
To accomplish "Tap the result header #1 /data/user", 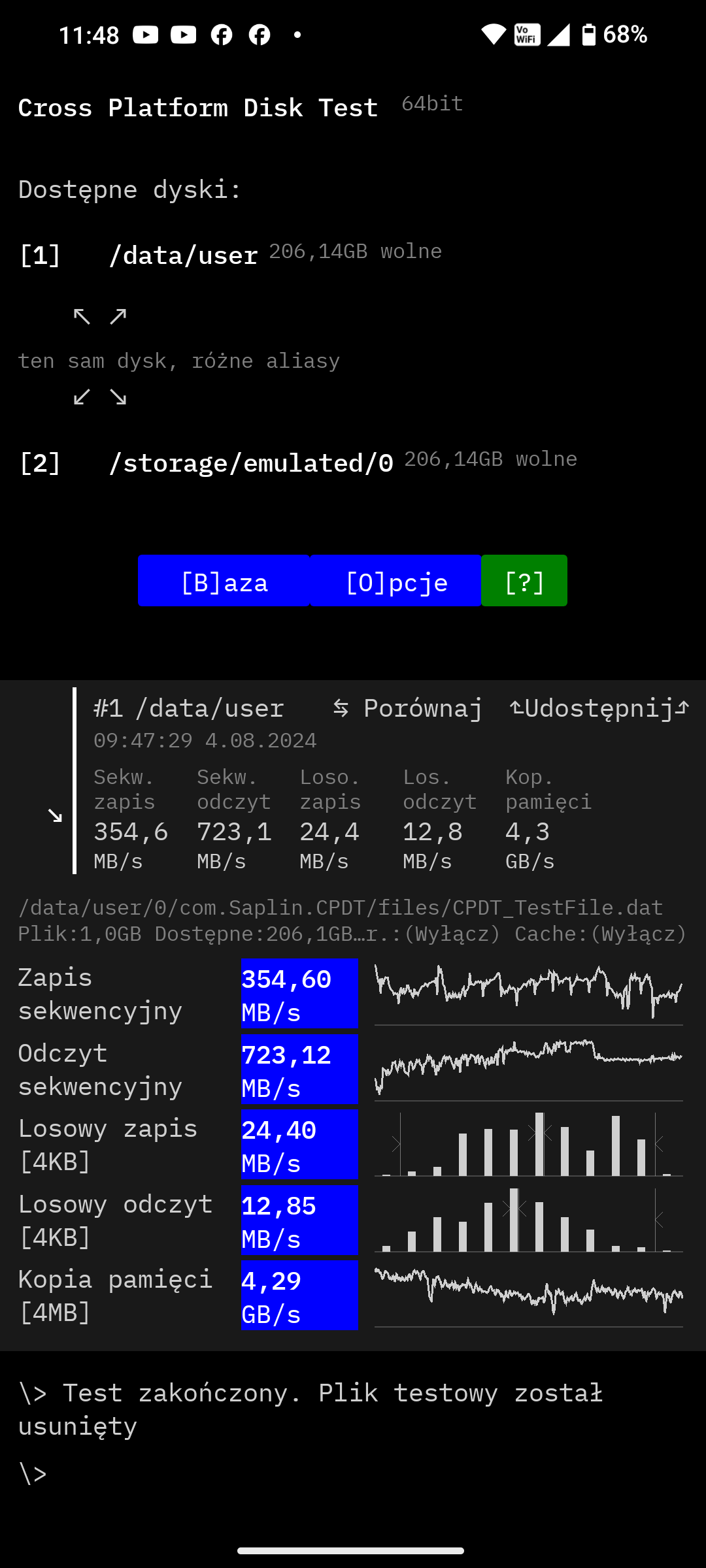I will click(190, 708).
